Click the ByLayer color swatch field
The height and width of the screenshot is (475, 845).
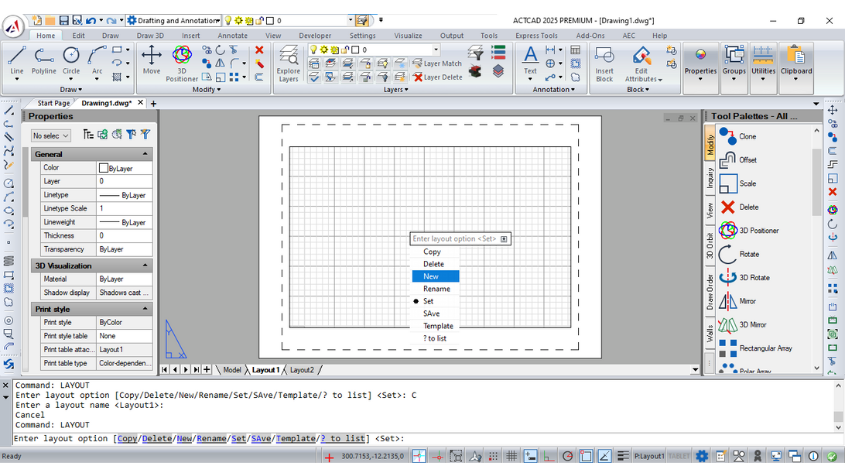click(124, 168)
